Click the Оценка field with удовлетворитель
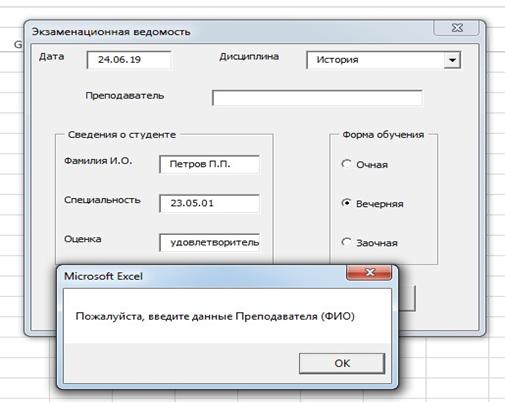Screen dimensions: 505x402 point(210,242)
